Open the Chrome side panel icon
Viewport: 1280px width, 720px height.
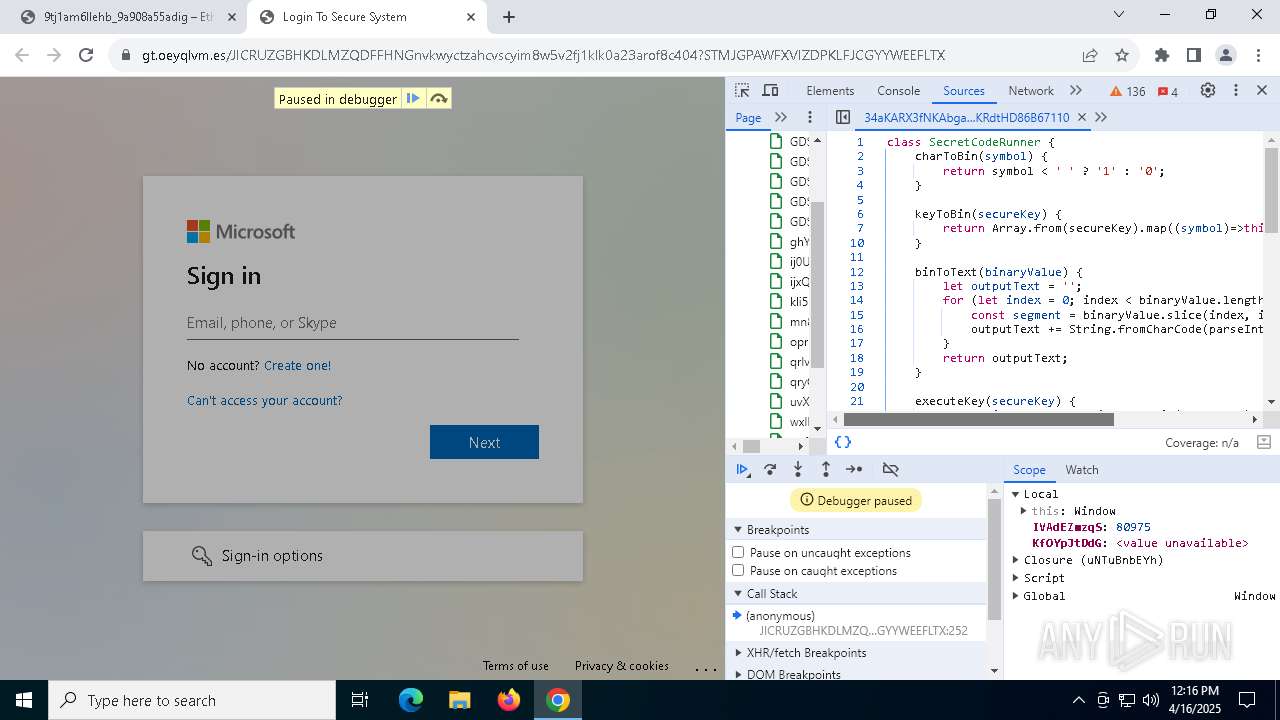pos(1194,55)
